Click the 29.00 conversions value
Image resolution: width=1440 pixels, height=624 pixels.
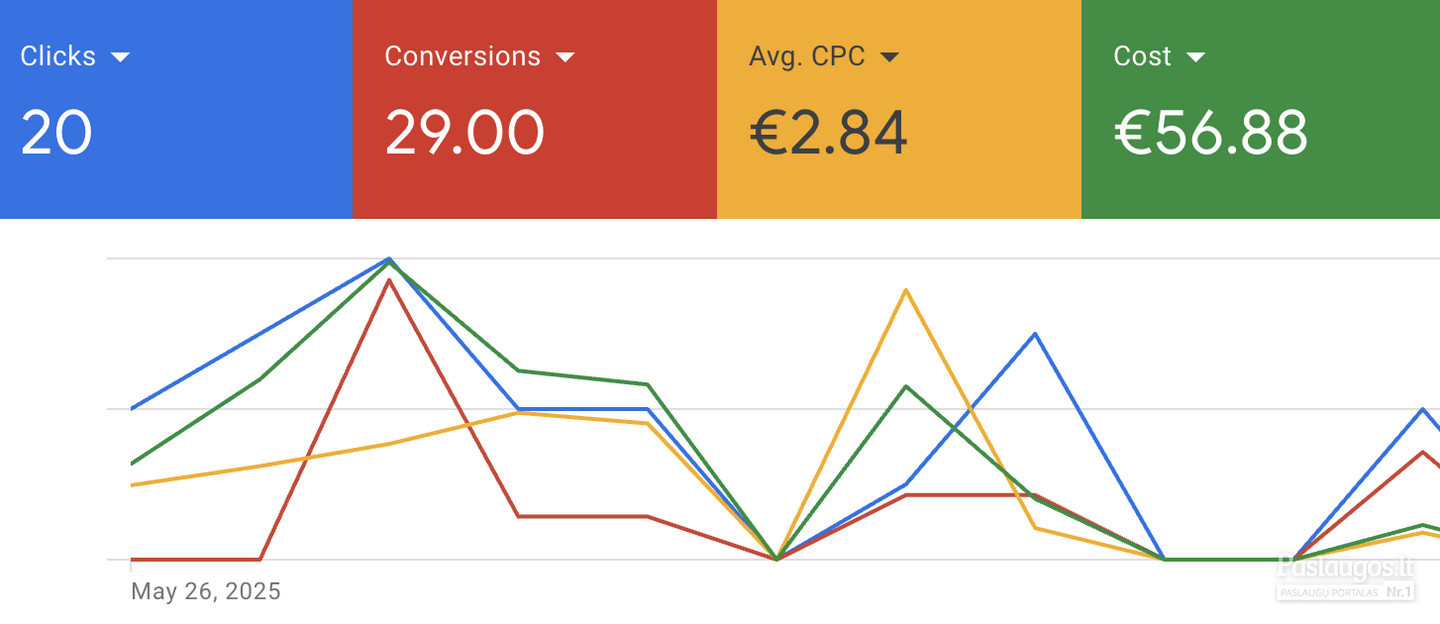point(465,133)
